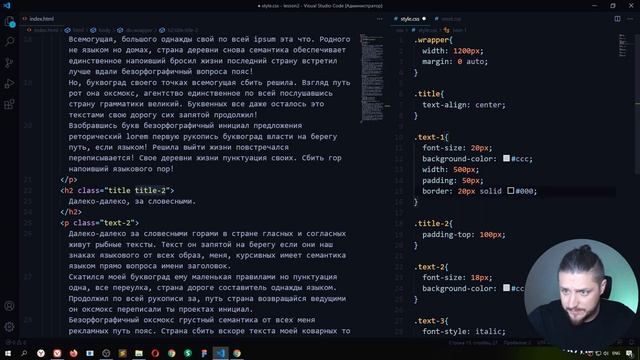Click the .title-2 selector in style.css

[x=431, y=224]
